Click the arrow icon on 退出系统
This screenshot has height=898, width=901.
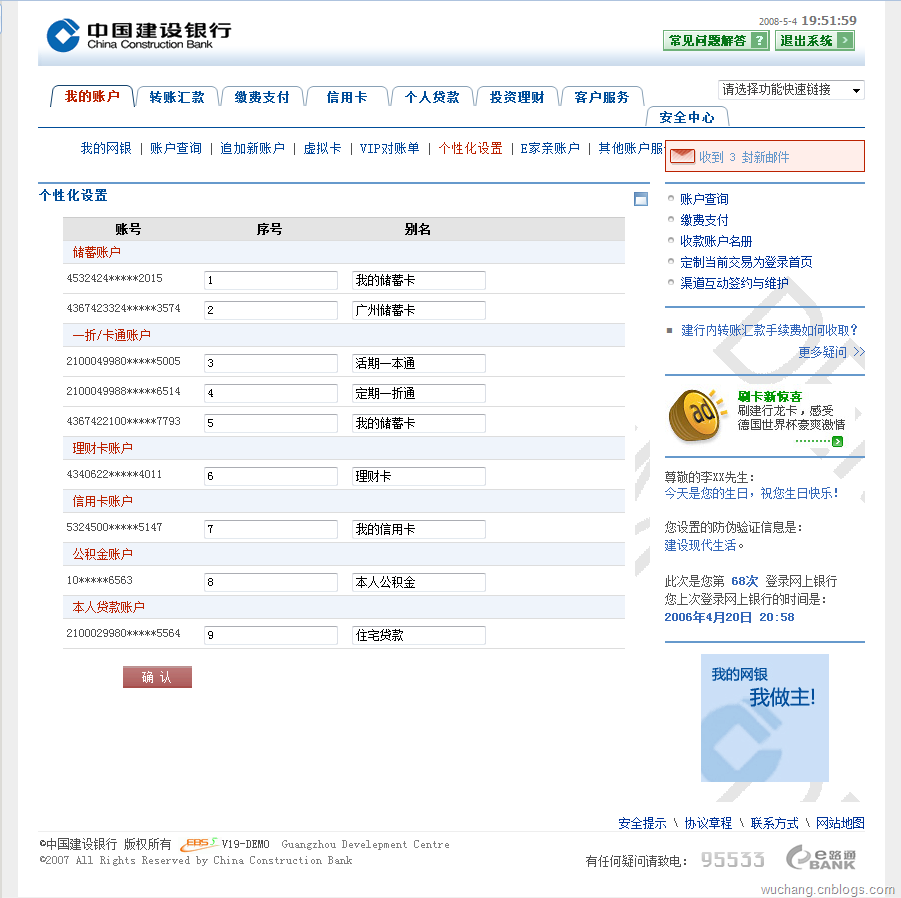(x=845, y=40)
